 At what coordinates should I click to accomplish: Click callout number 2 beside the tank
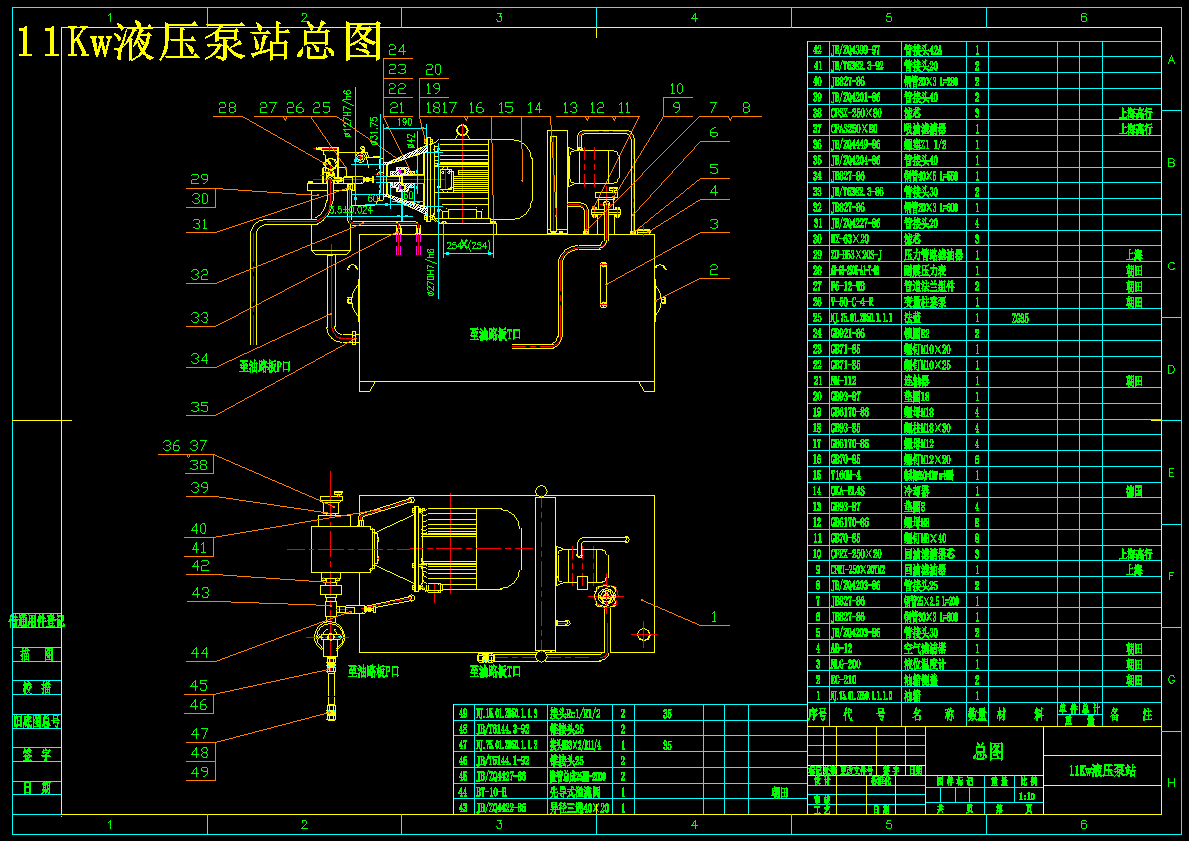click(x=714, y=270)
